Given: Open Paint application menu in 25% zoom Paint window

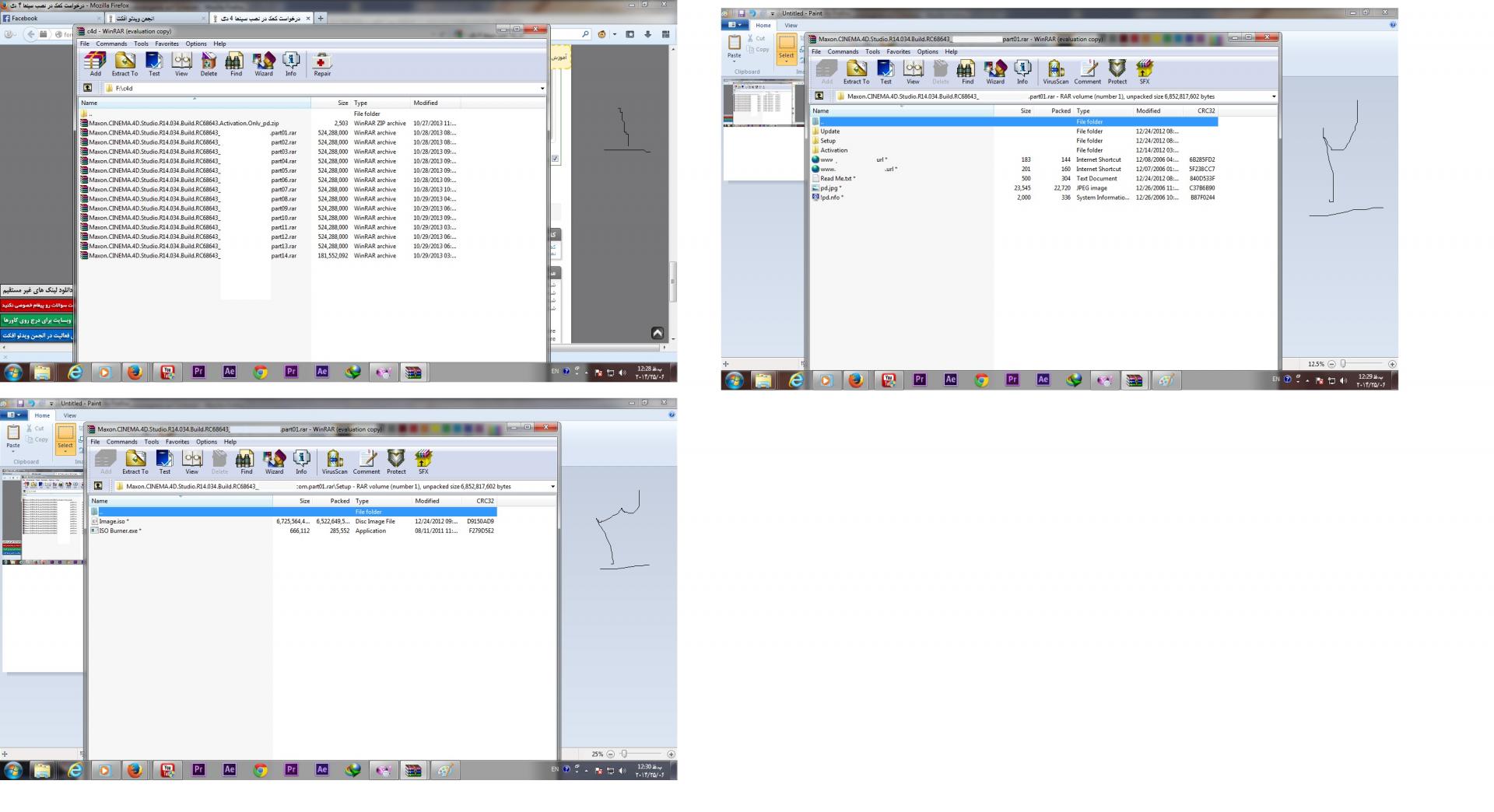Looking at the screenshot, I should tap(13, 415).
